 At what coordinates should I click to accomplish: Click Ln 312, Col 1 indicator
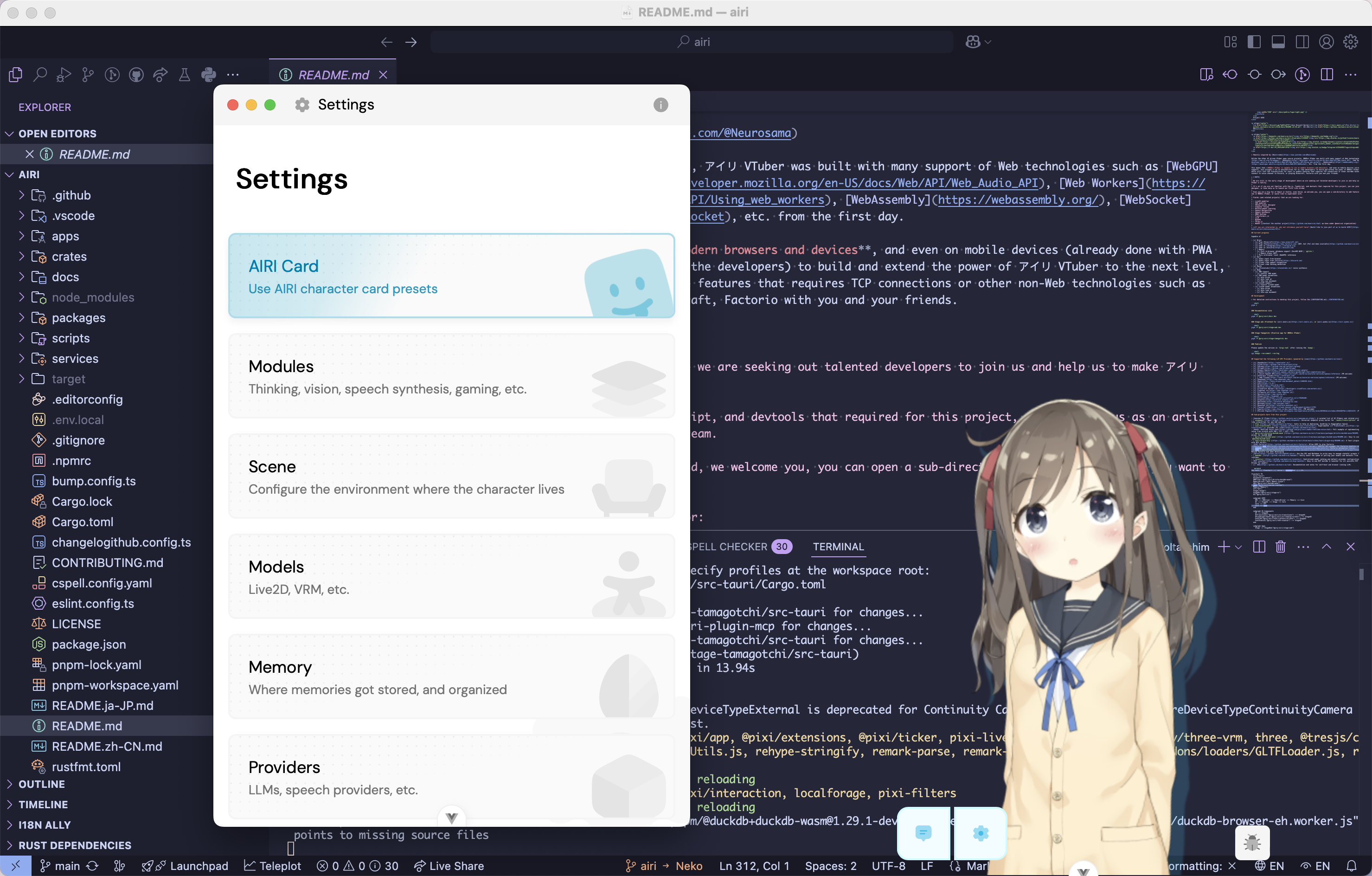pyautogui.click(x=754, y=866)
